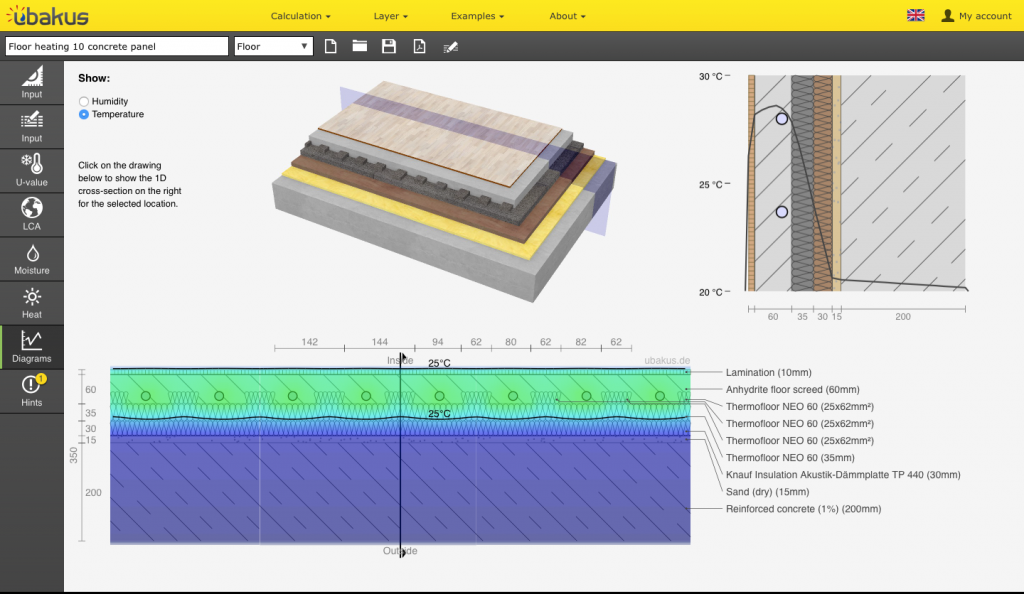Click the project name input field
The image size is (1024, 594).
pyautogui.click(x=117, y=46)
